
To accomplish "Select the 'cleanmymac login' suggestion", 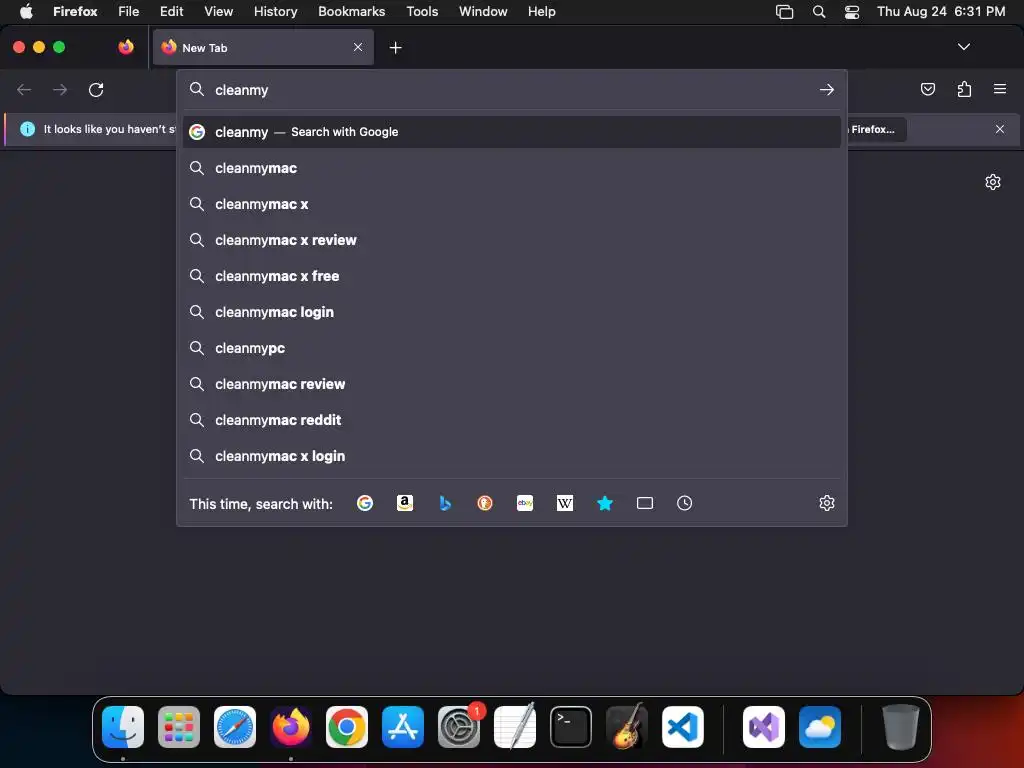I will (x=512, y=312).
